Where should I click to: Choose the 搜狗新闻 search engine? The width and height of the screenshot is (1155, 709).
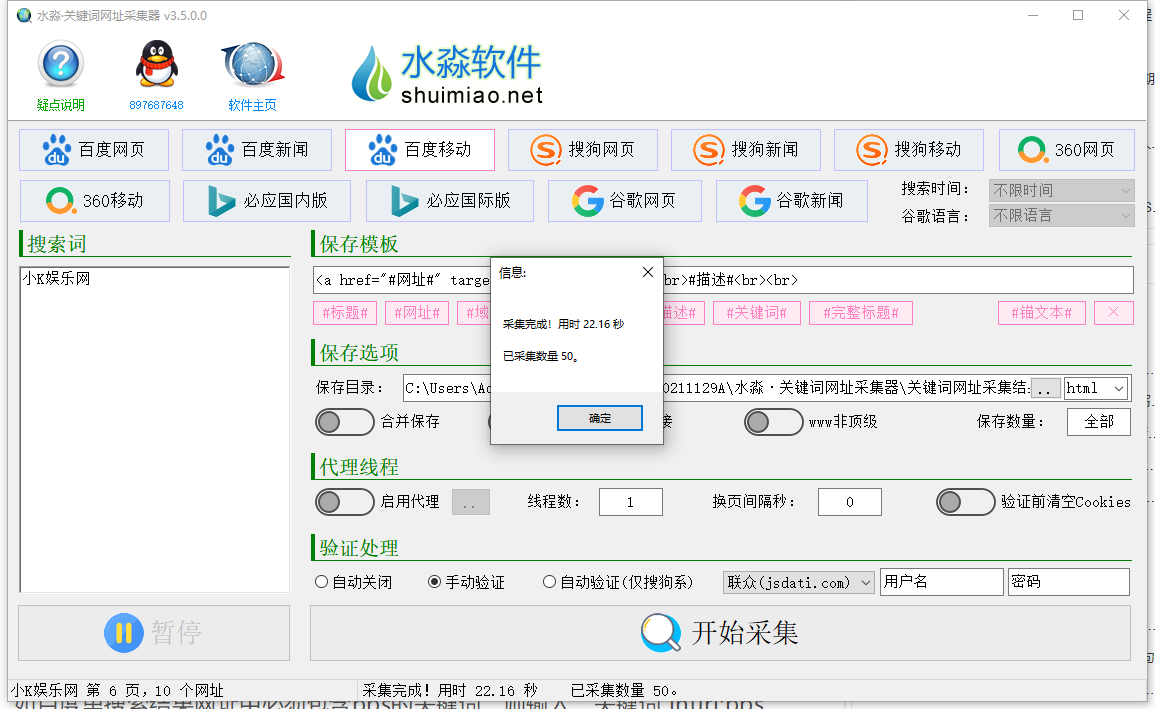(746, 150)
